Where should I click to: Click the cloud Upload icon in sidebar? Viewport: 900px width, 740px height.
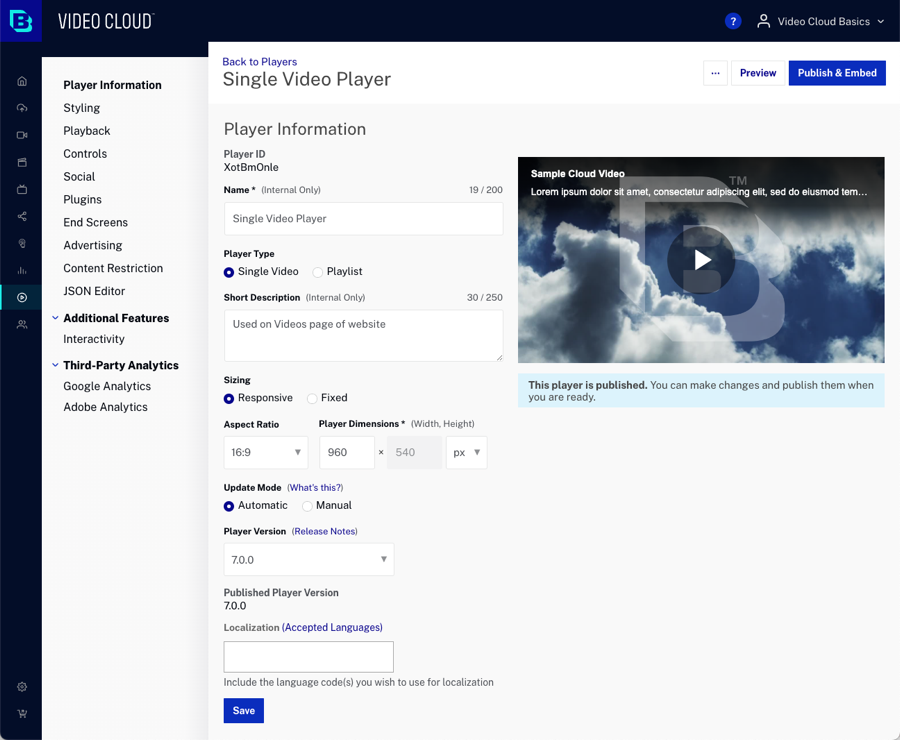22,108
